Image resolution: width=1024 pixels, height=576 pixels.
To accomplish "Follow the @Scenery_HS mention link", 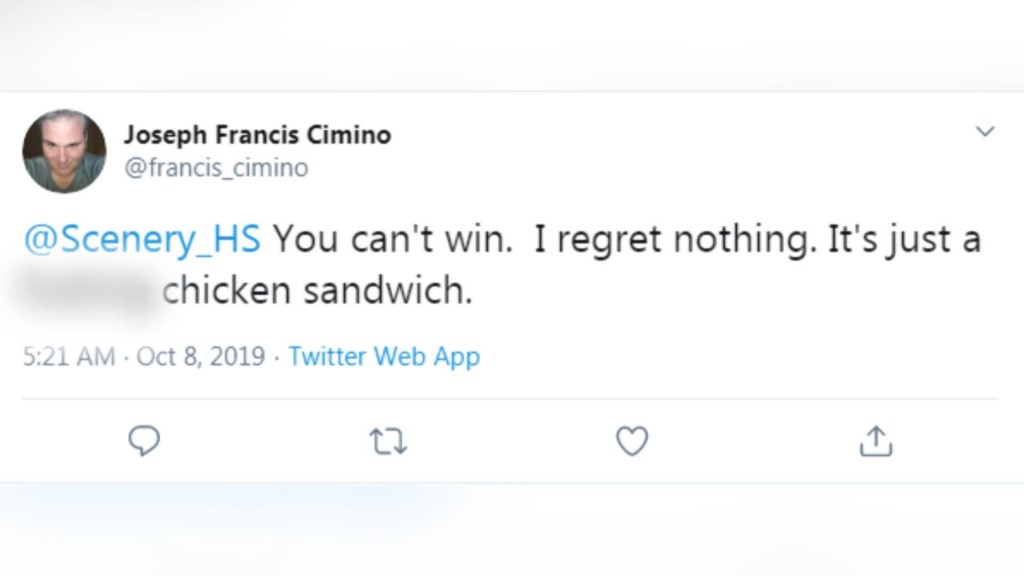I will coord(141,240).
